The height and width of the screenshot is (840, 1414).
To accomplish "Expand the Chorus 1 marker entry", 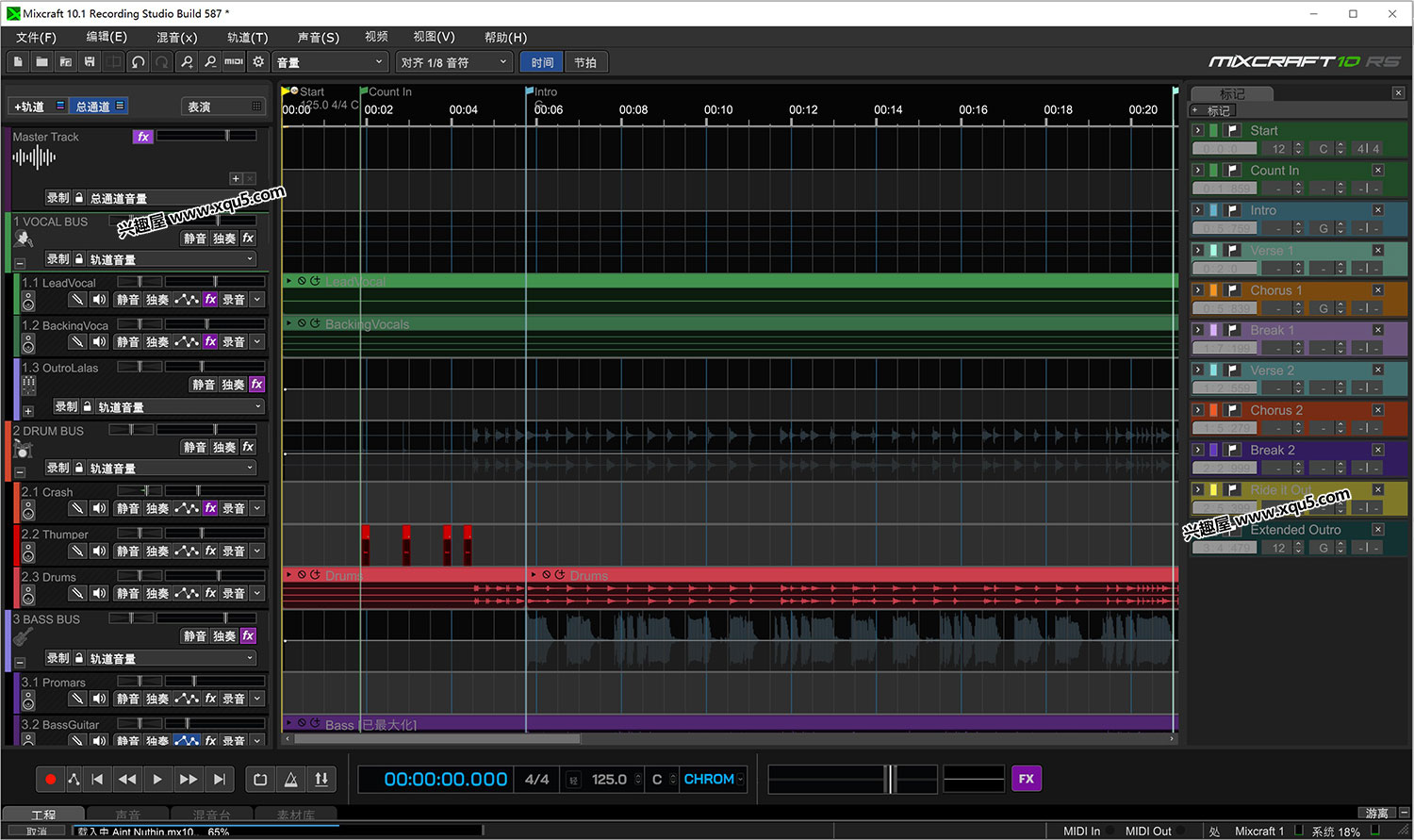I will pyautogui.click(x=1197, y=290).
